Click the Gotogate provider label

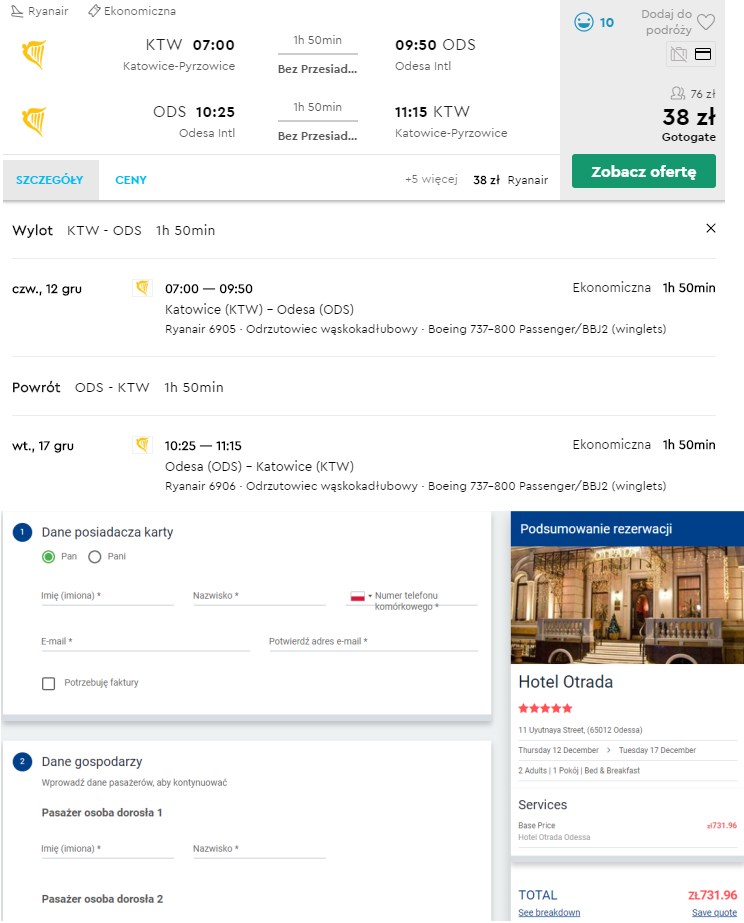point(689,137)
